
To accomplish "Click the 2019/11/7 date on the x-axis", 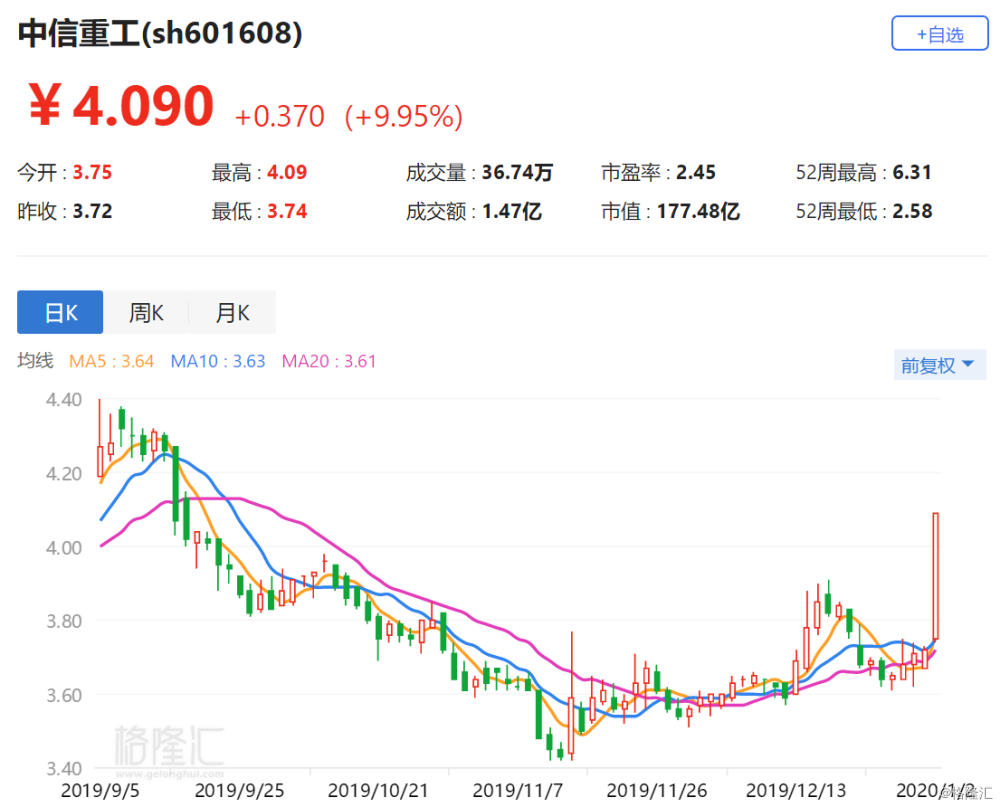I will [x=517, y=790].
